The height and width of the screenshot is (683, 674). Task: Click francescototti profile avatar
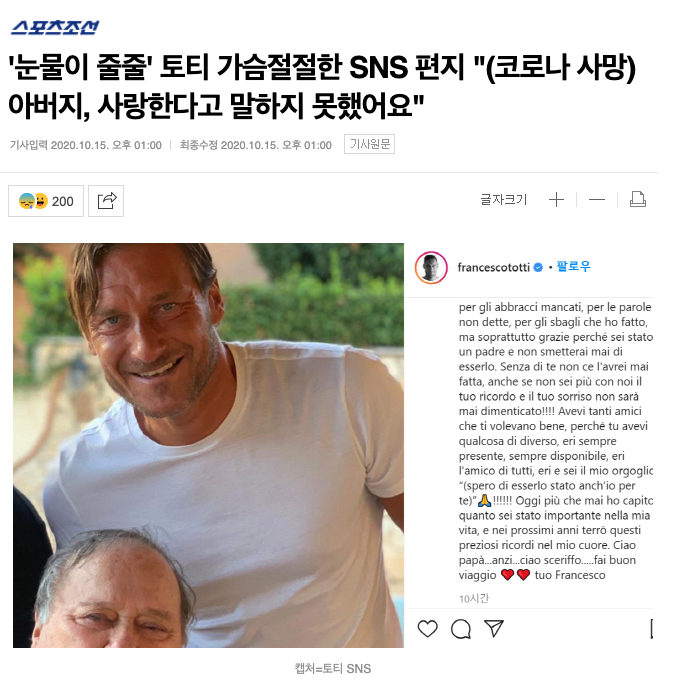431,267
